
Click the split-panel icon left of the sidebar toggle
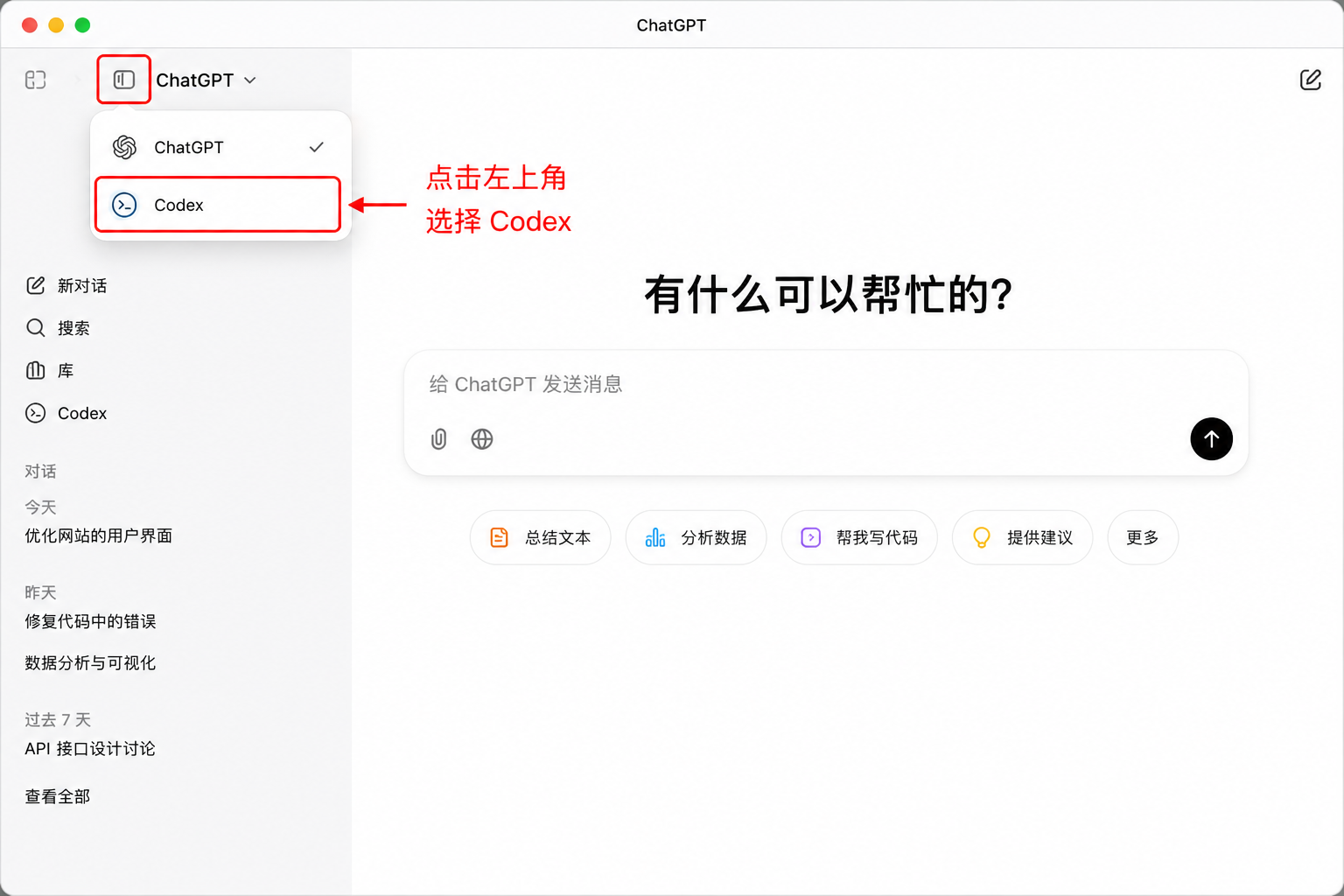point(35,80)
